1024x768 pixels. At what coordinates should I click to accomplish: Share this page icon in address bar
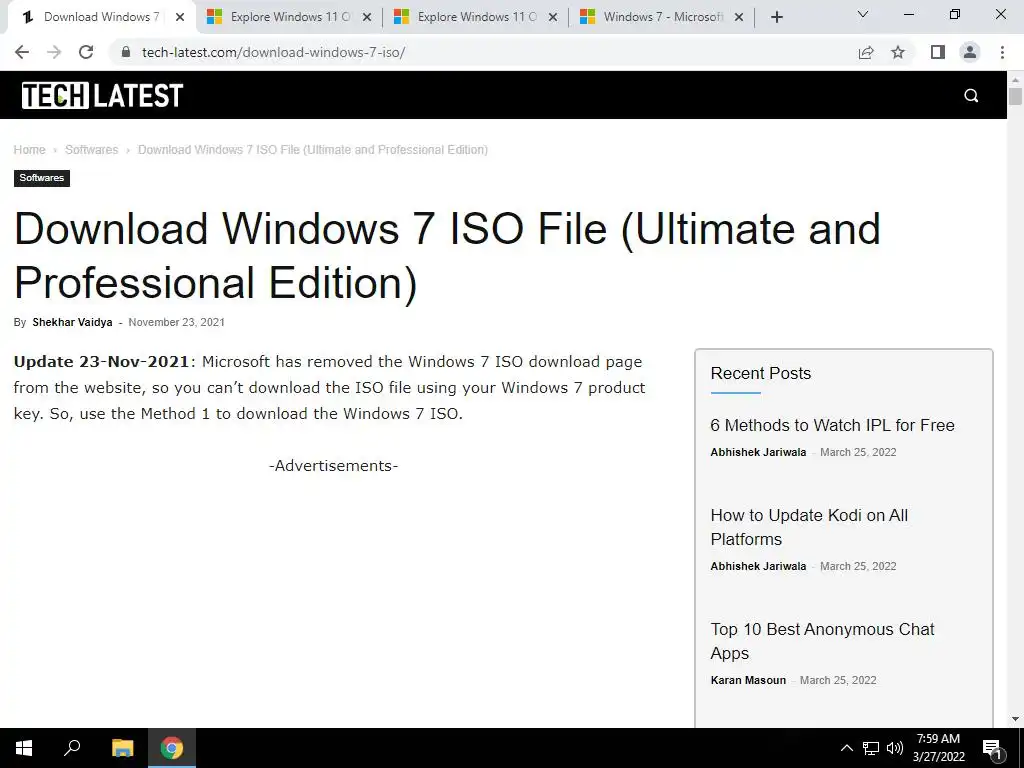866,52
